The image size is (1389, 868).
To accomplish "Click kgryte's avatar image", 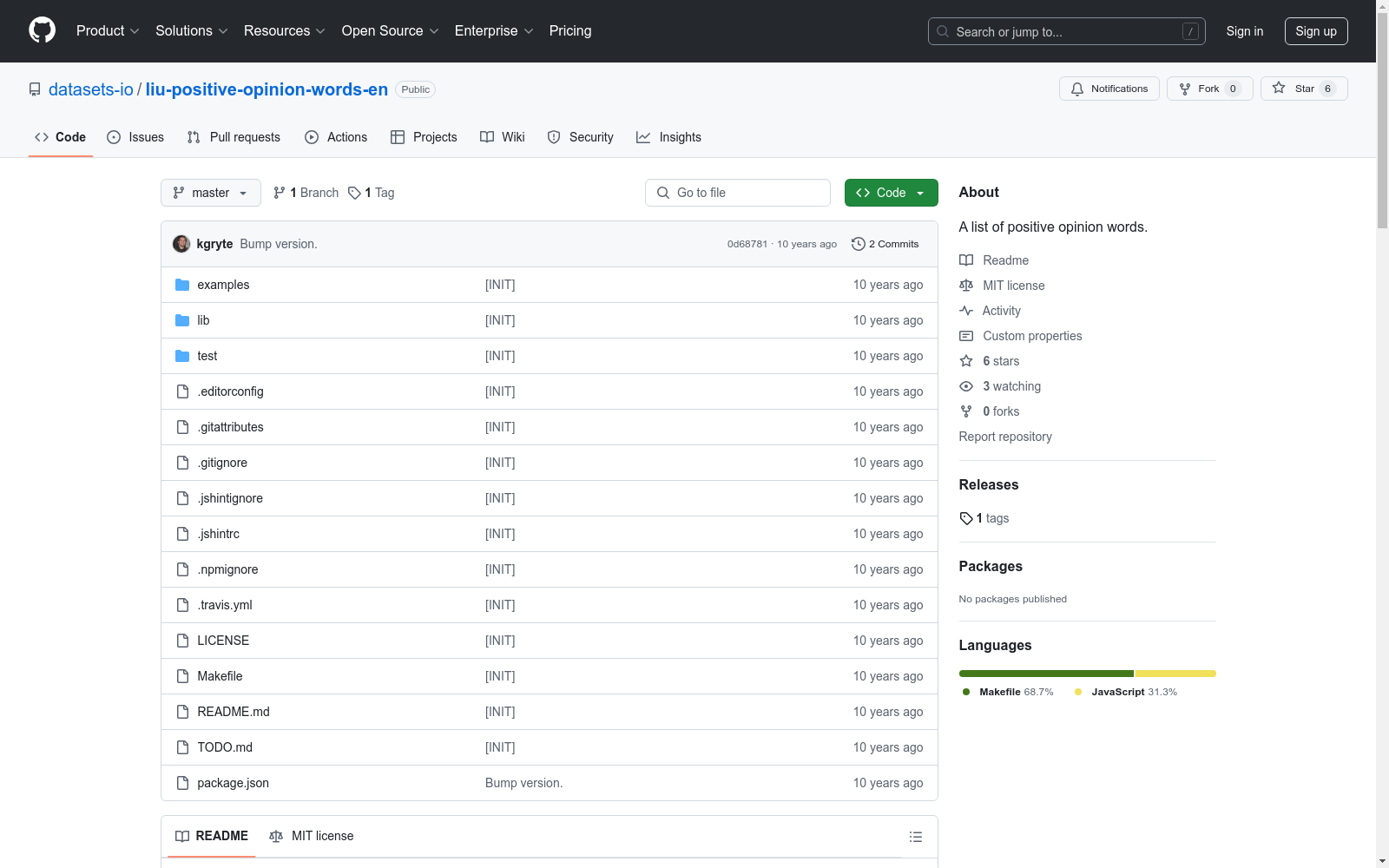I will click(x=181, y=244).
